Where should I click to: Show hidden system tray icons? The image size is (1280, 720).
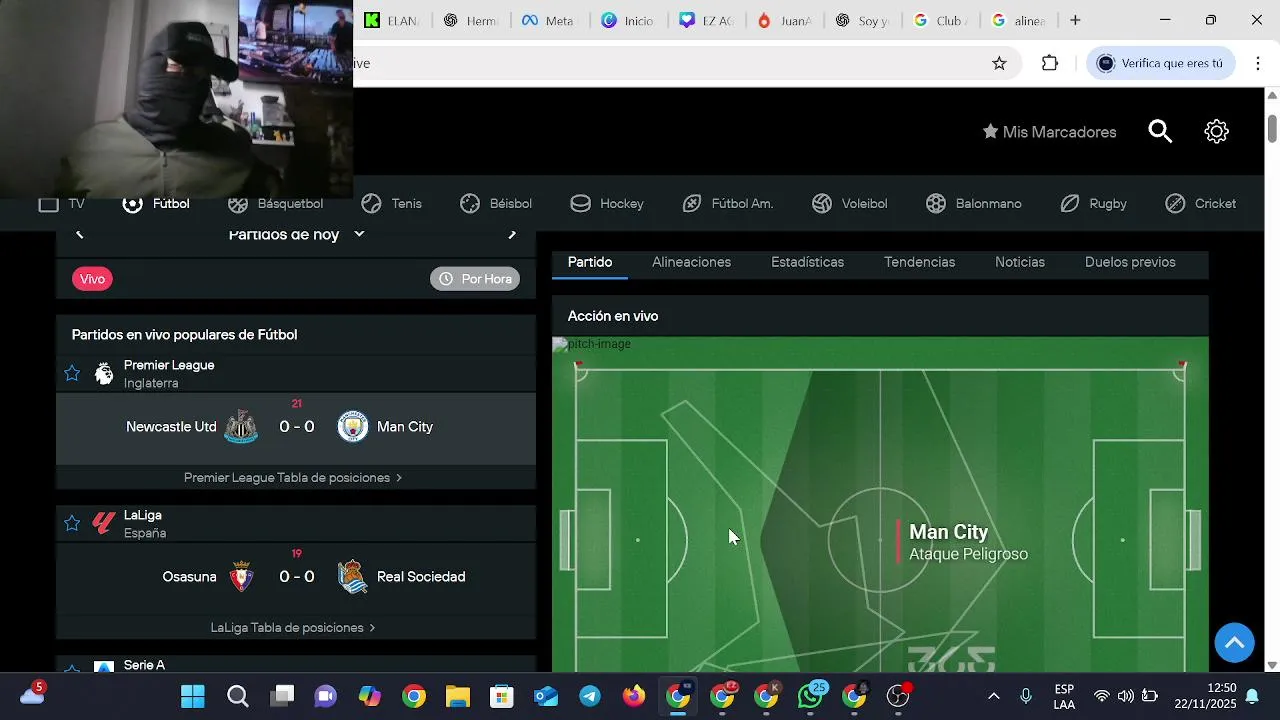tap(993, 696)
